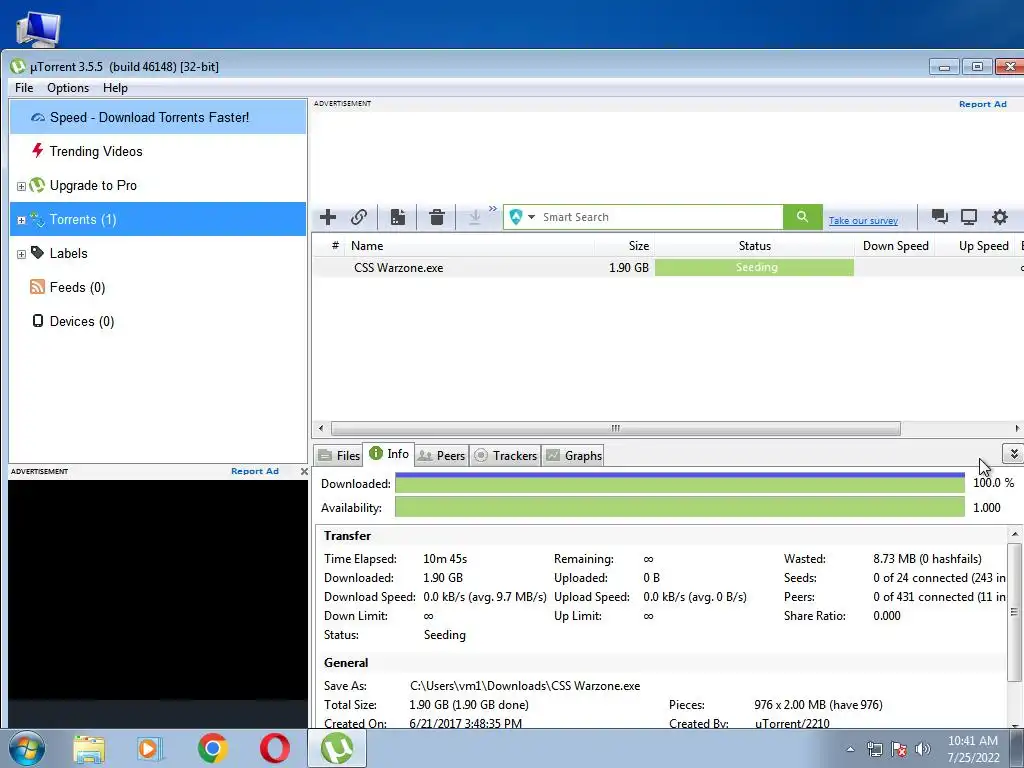Click the Info pane vertical scroll up arrow
This screenshot has width=1024, height=768.
coord(1015,534)
